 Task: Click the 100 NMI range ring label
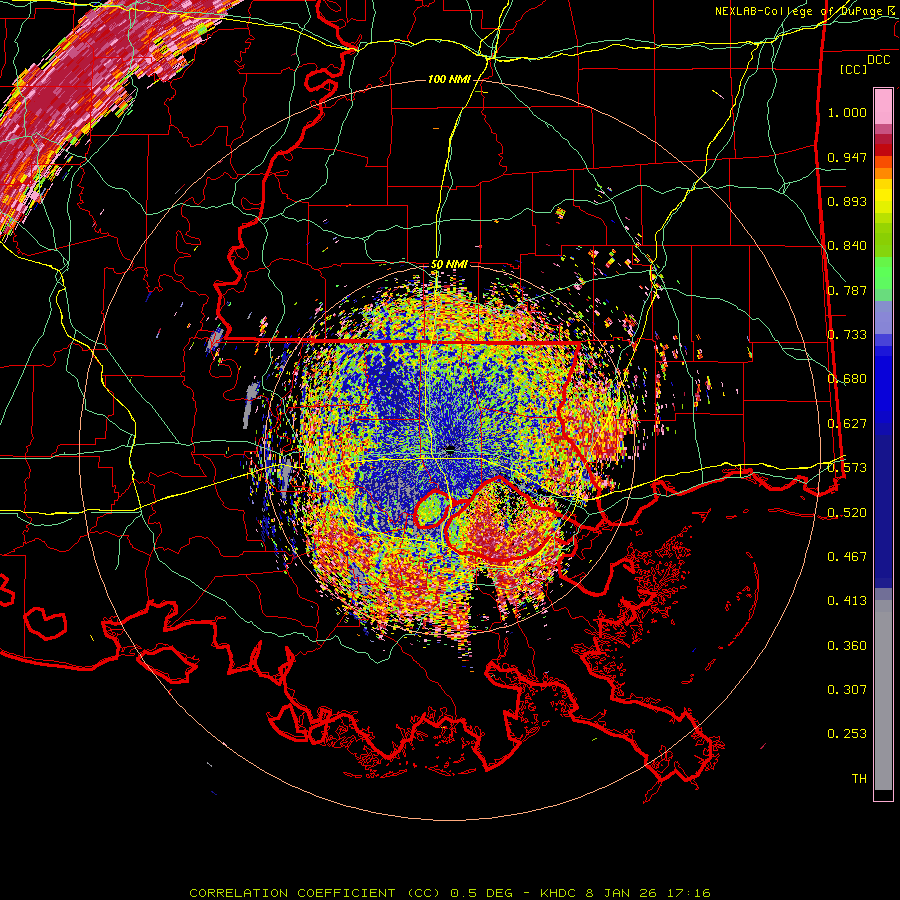449,79
